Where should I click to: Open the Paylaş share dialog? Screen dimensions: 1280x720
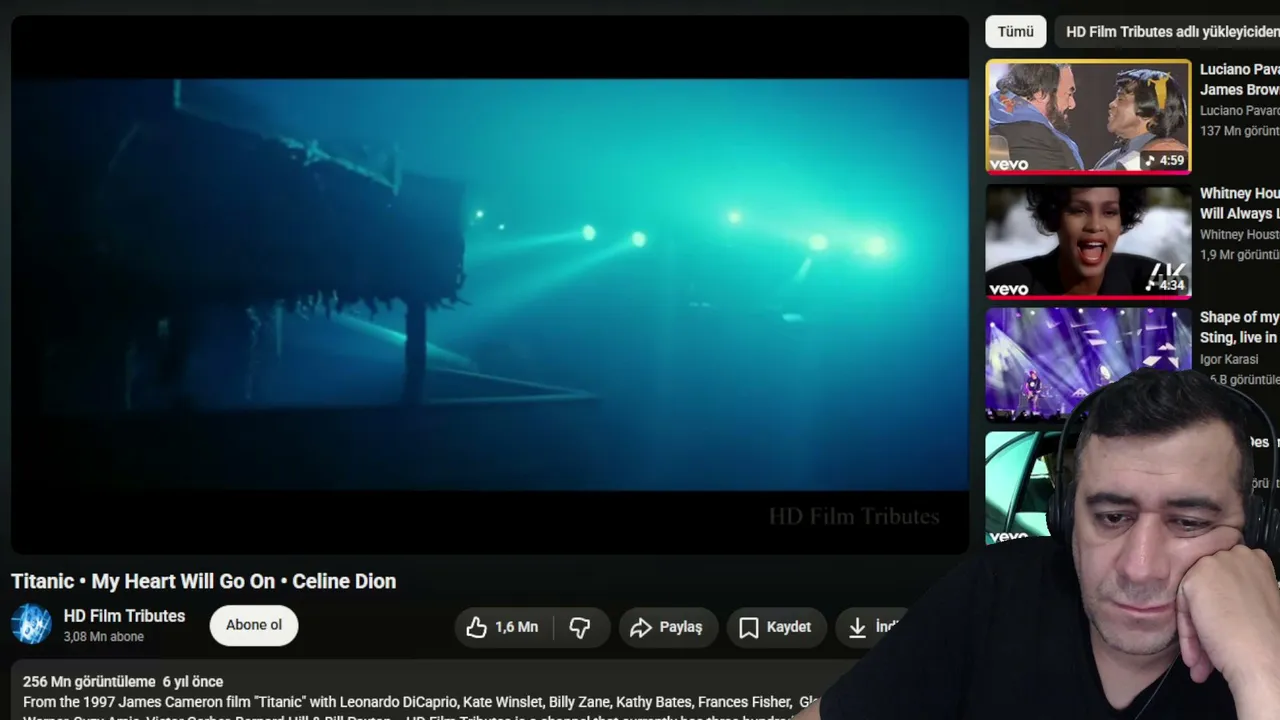coord(668,627)
